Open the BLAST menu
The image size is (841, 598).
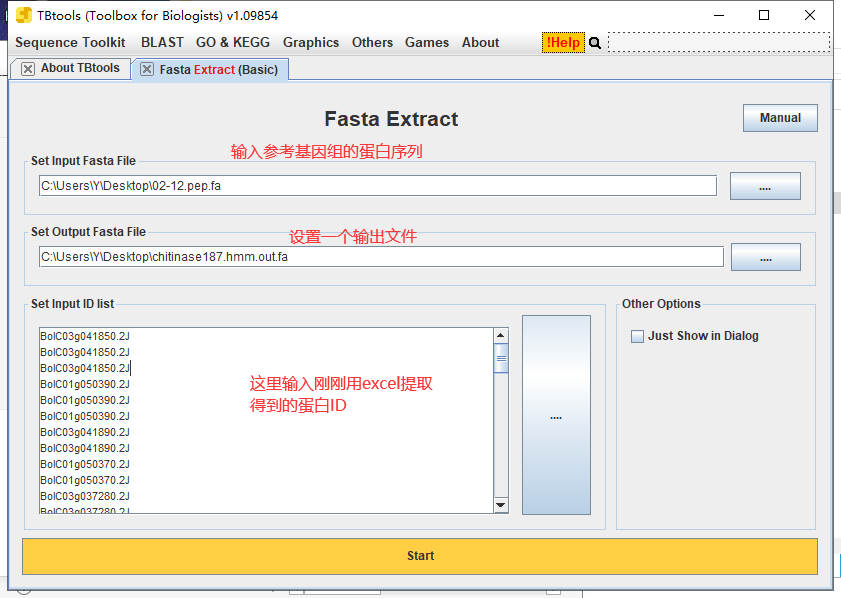[x=162, y=43]
